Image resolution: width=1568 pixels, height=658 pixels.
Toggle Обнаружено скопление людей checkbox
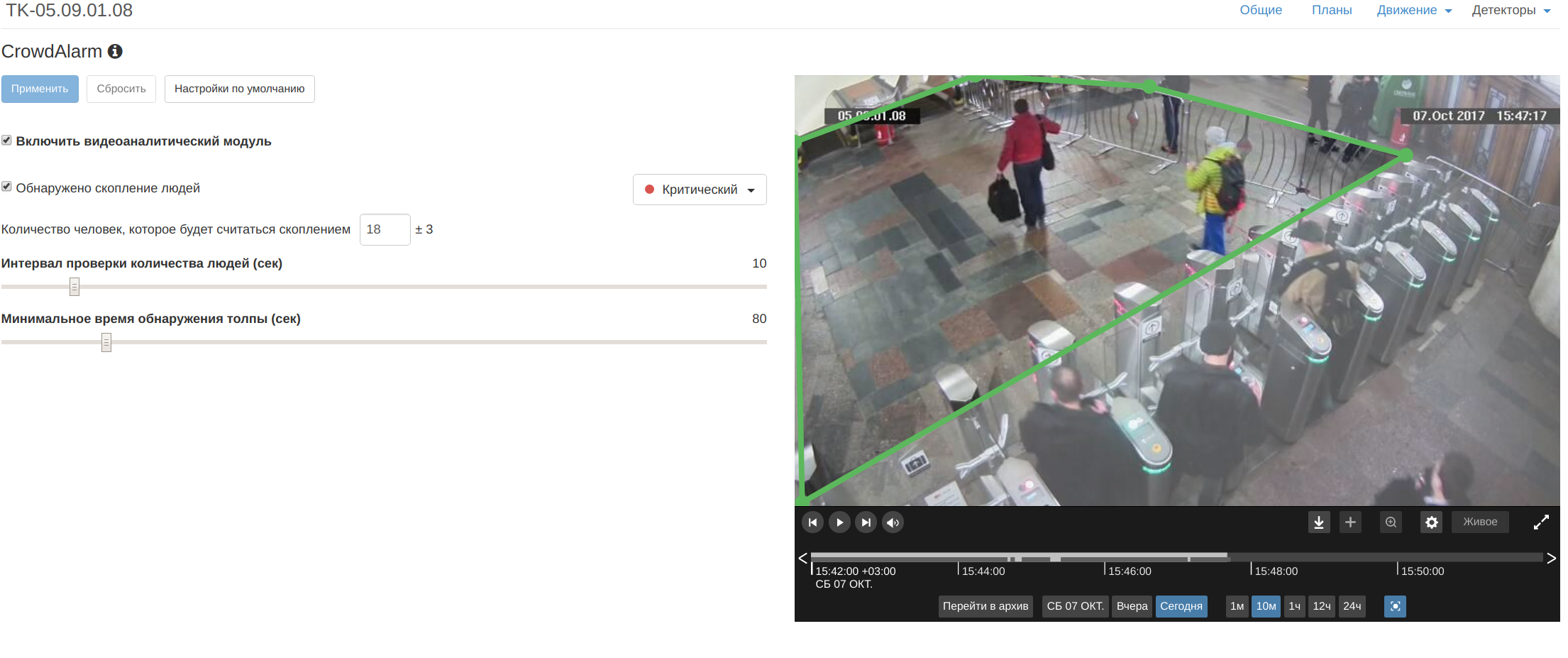[6, 187]
